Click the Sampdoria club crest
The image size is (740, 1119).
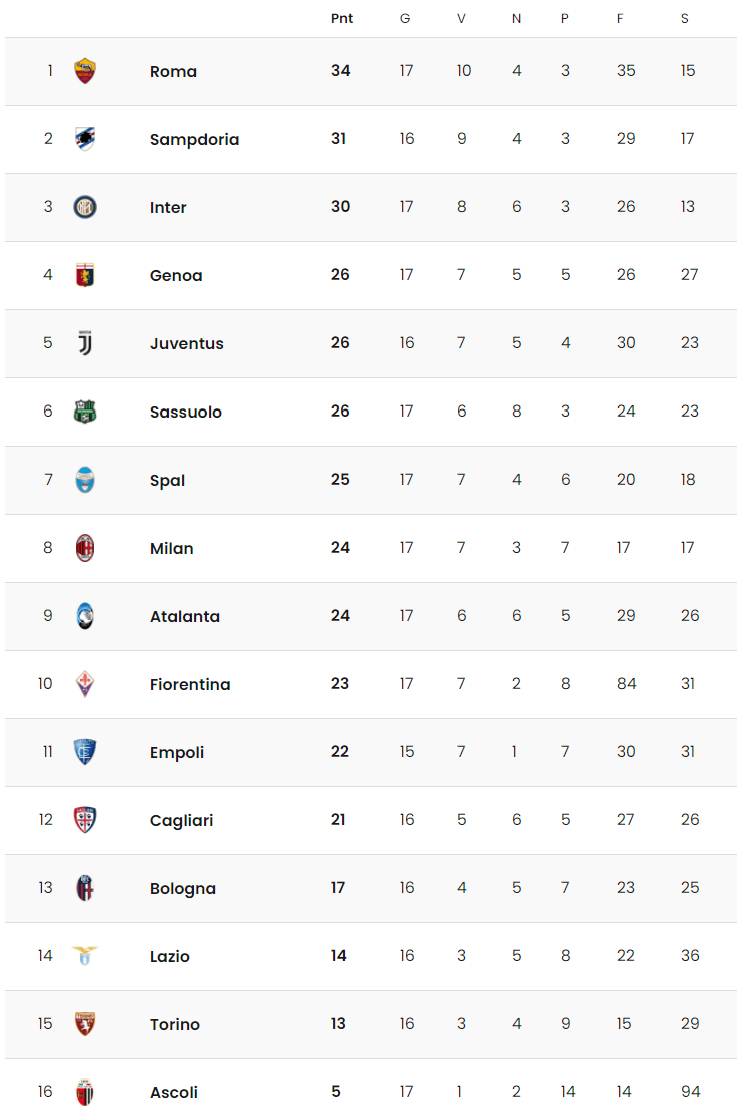click(x=85, y=138)
